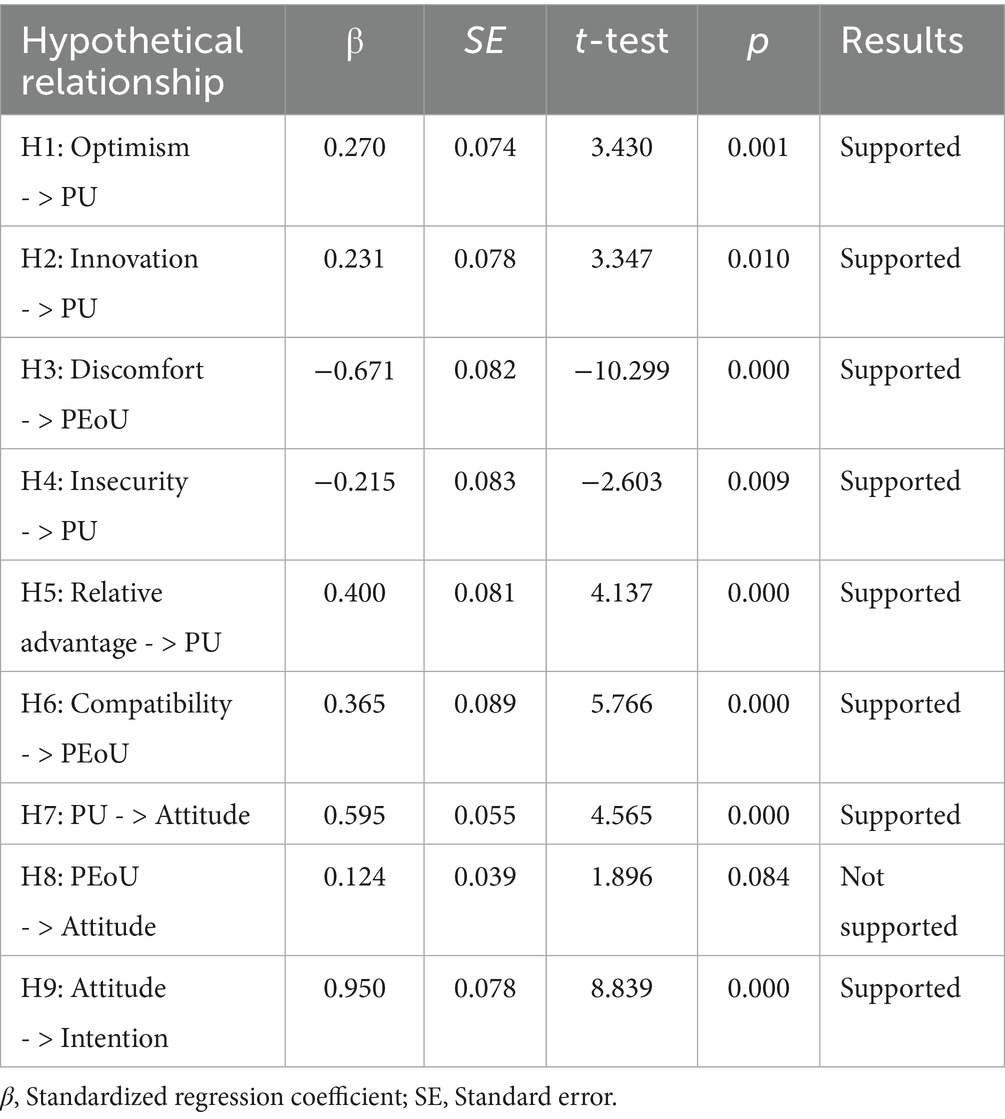Click the Results column header

[901, 41]
